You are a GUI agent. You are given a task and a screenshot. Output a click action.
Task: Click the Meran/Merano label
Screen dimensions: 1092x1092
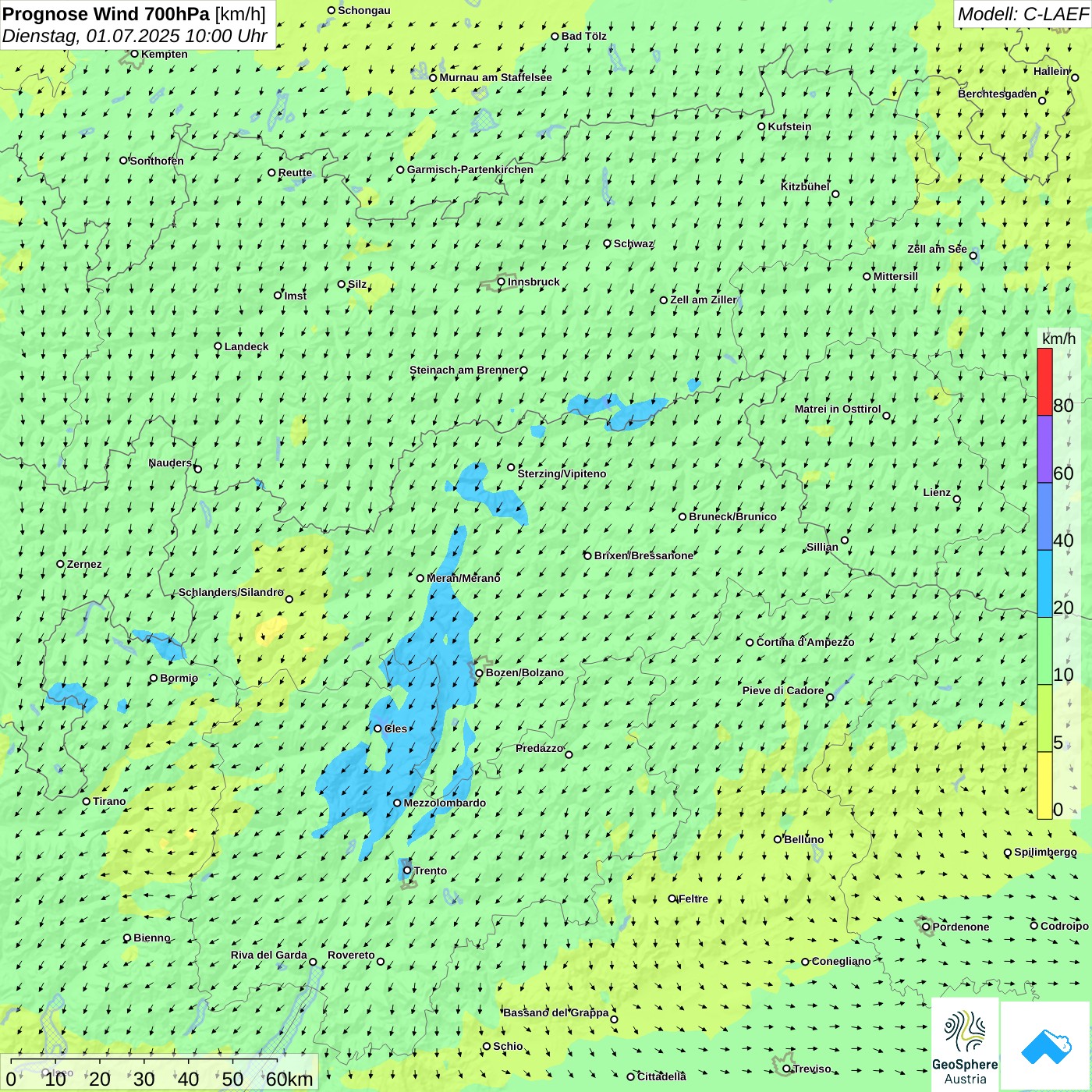tap(463, 578)
